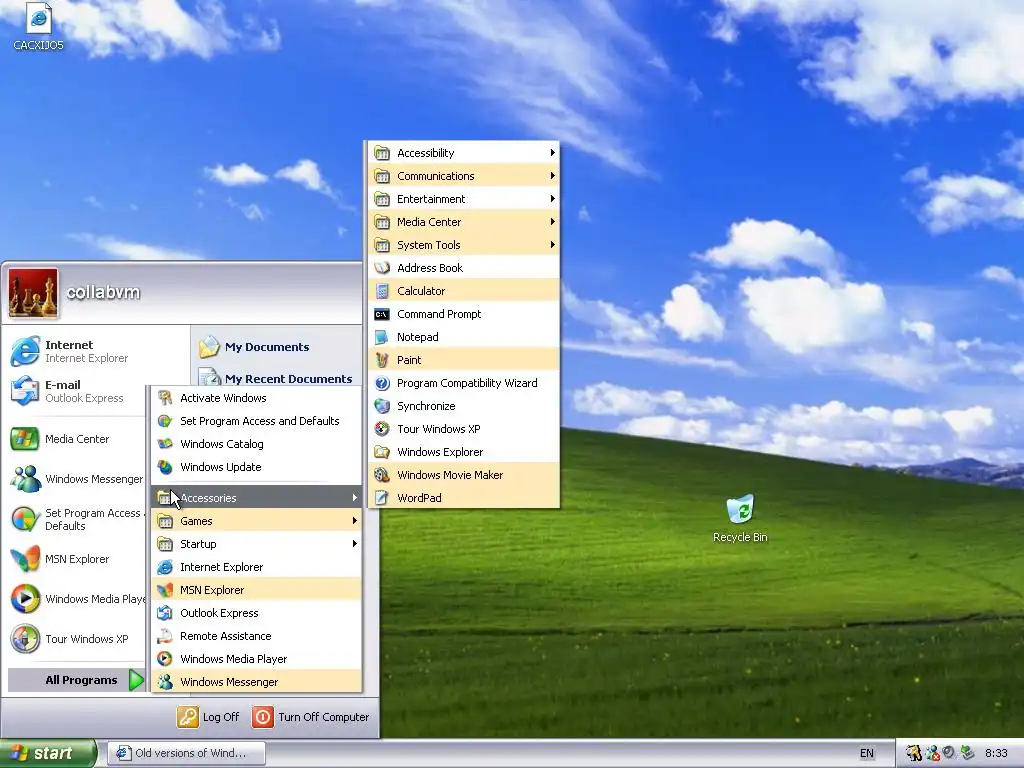
Task: Open Address Book
Action: pyautogui.click(x=464, y=268)
